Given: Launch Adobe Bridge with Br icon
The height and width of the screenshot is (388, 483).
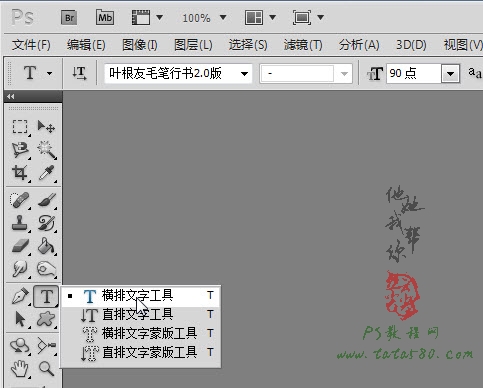Looking at the screenshot, I should click(69, 17).
